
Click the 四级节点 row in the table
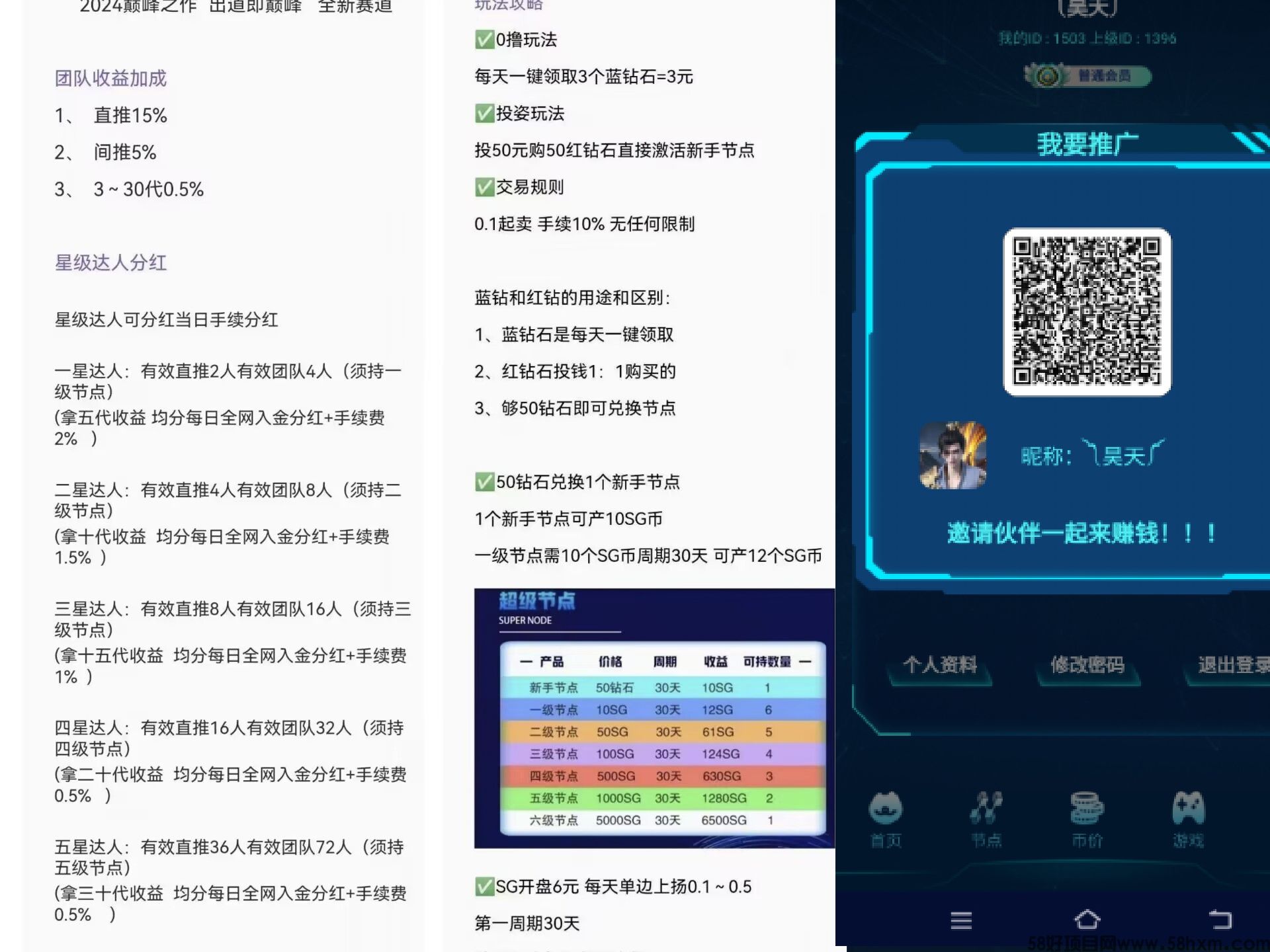point(663,776)
